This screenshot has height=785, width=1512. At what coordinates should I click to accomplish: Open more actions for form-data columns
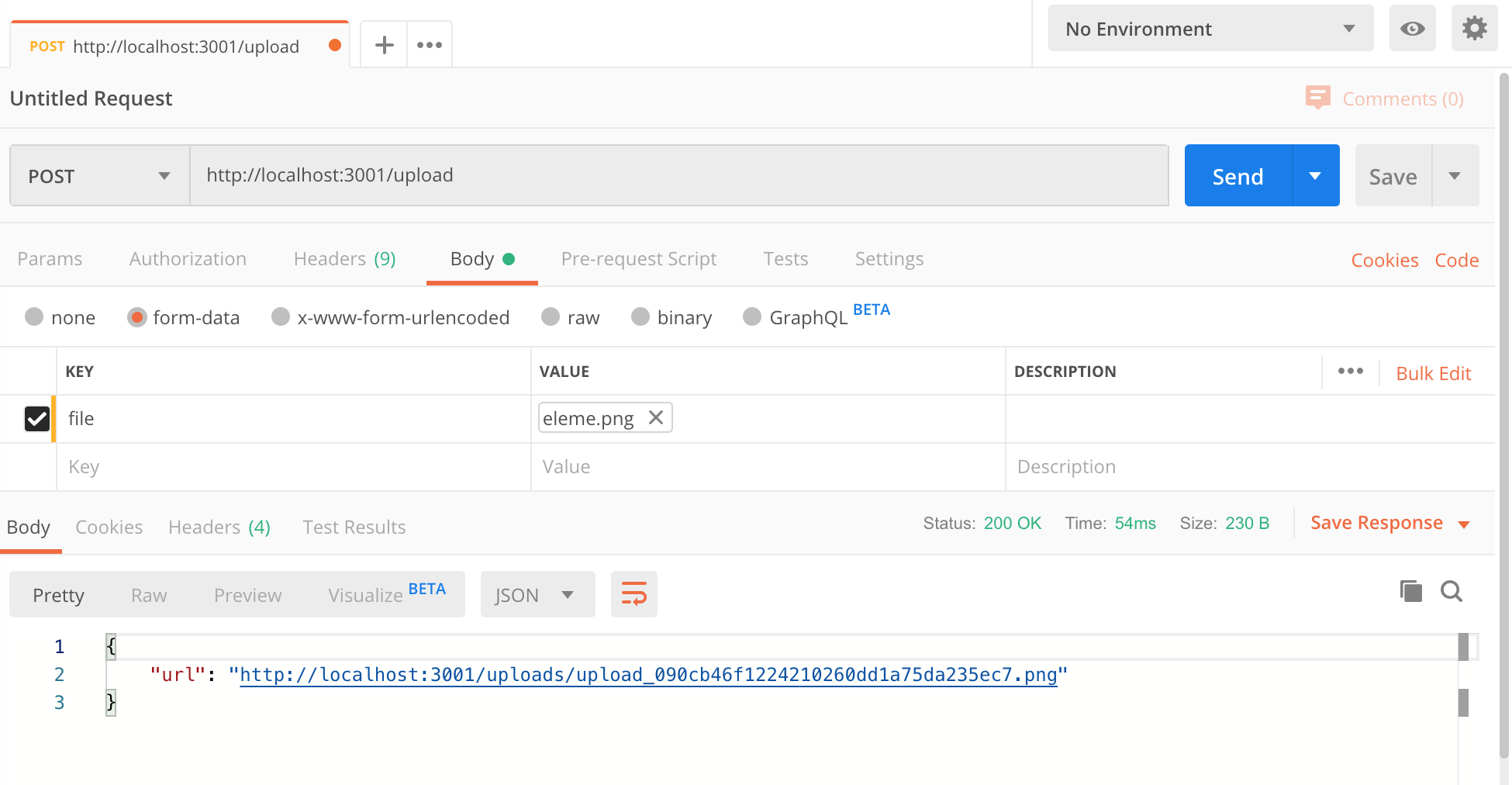1350,372
